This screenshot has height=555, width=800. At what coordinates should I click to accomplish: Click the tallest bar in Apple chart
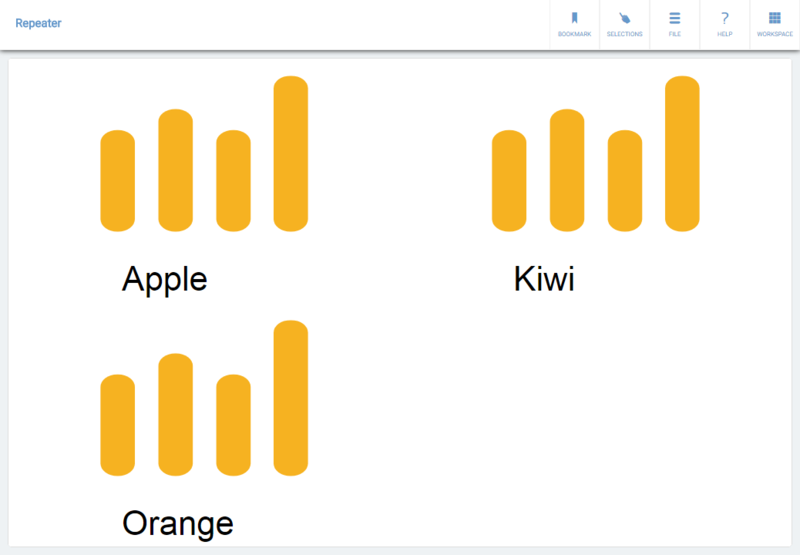pos(291,154)
